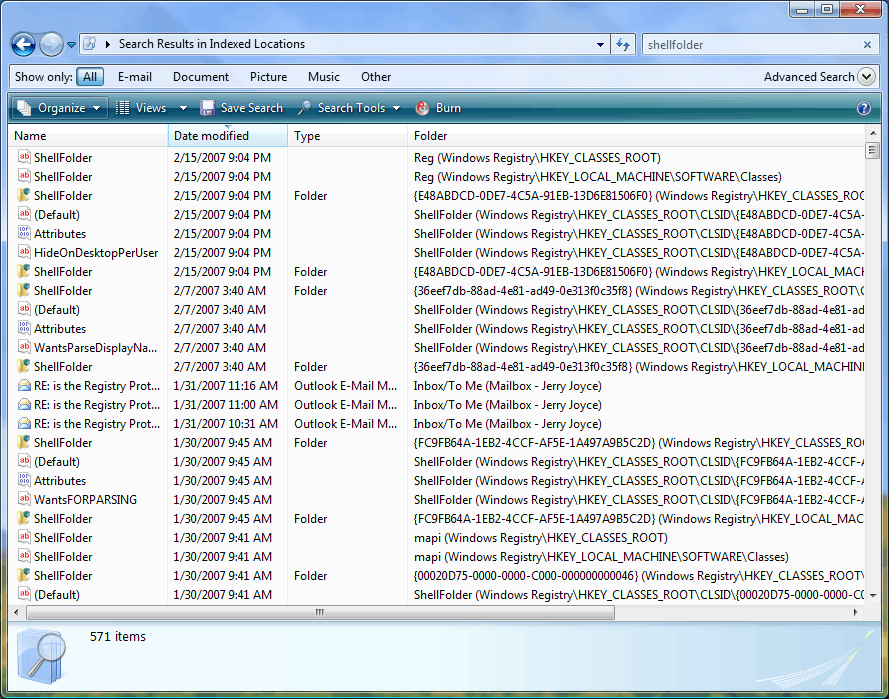Click Search Results in Indexed Locations text
889x699 pixels.
pos(211,44)
